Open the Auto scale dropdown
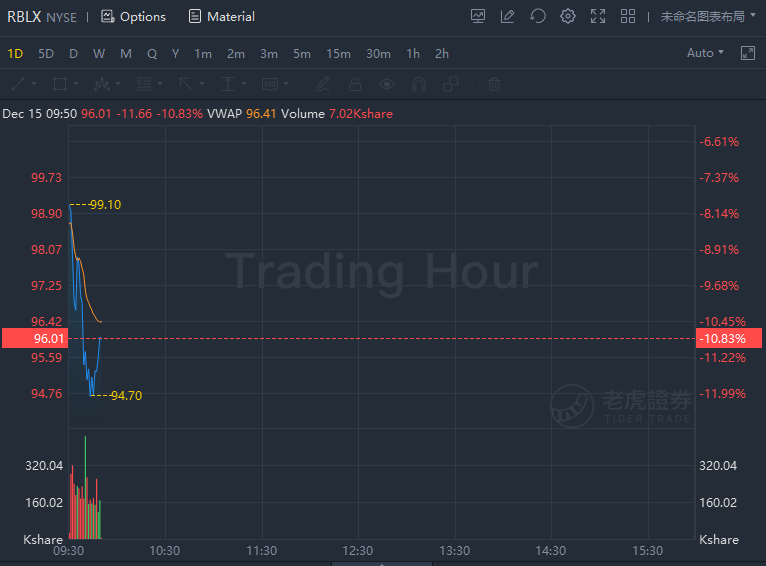Image resolution: width=766 pixels, height=566 pixels. click(705, 53)
